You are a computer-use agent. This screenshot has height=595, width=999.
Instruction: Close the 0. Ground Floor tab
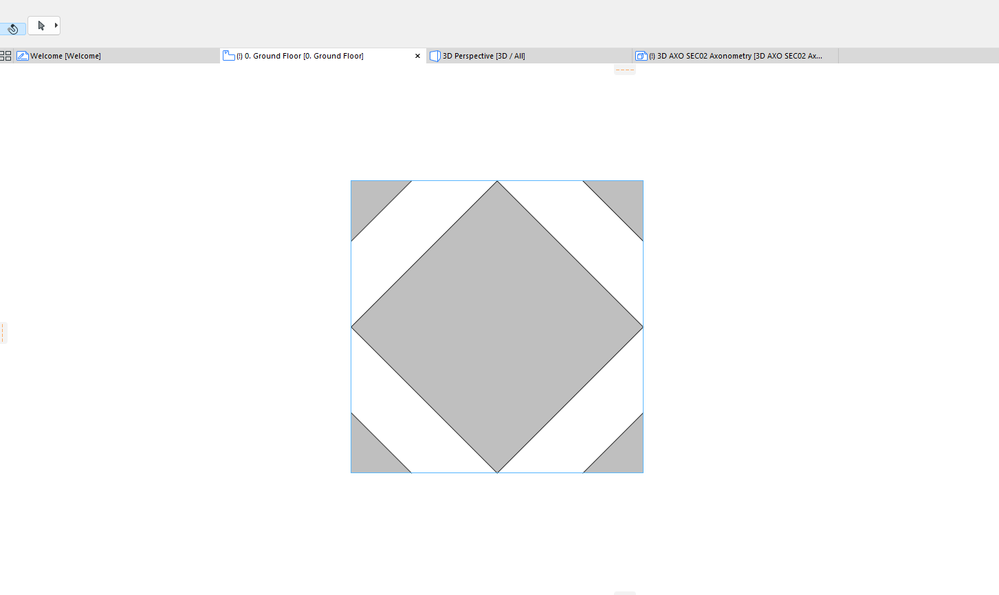click(417, 56)
